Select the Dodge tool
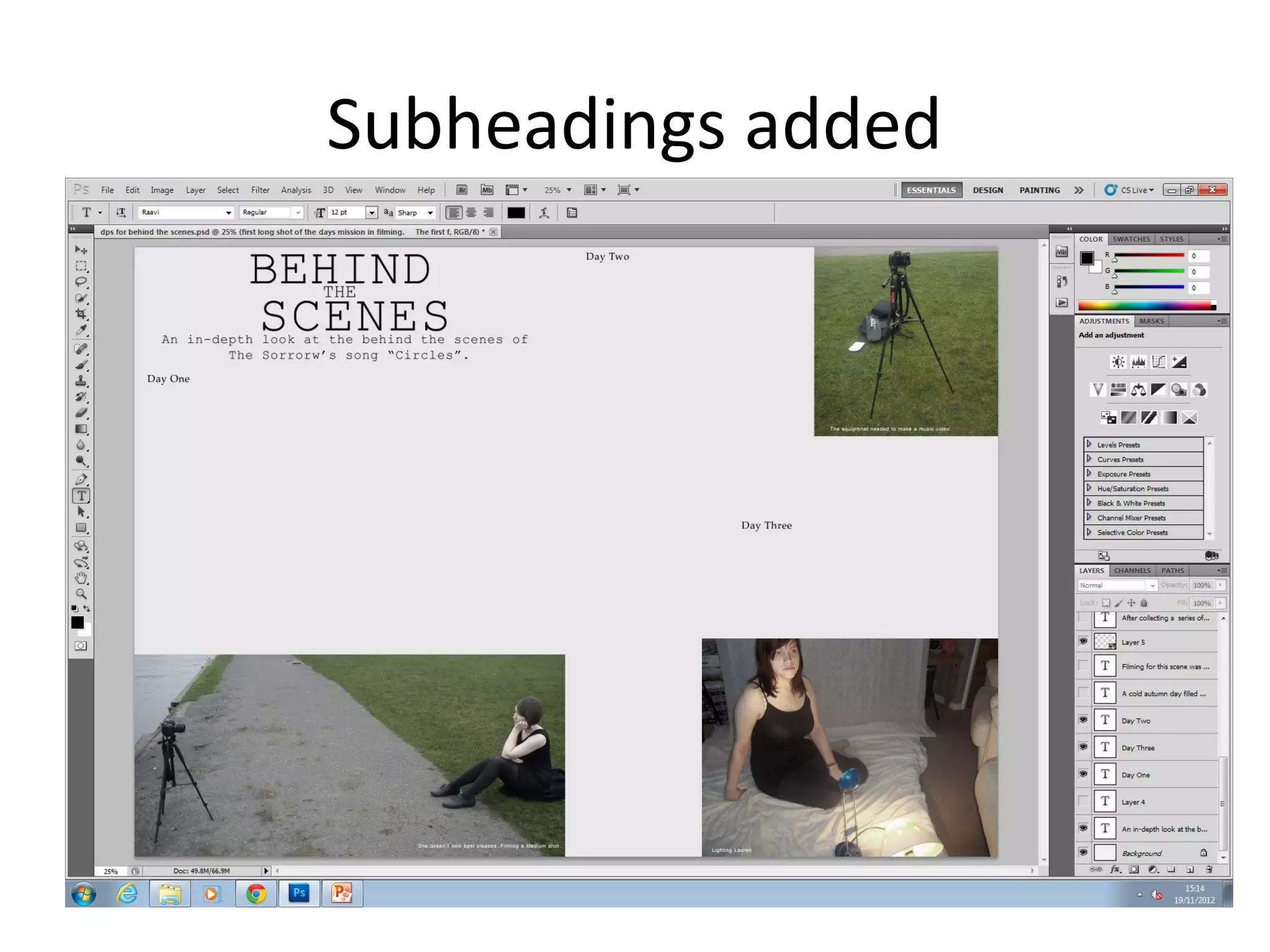Image resolution: width=1270 pixels, height=952 pixels. click(81, 461)
